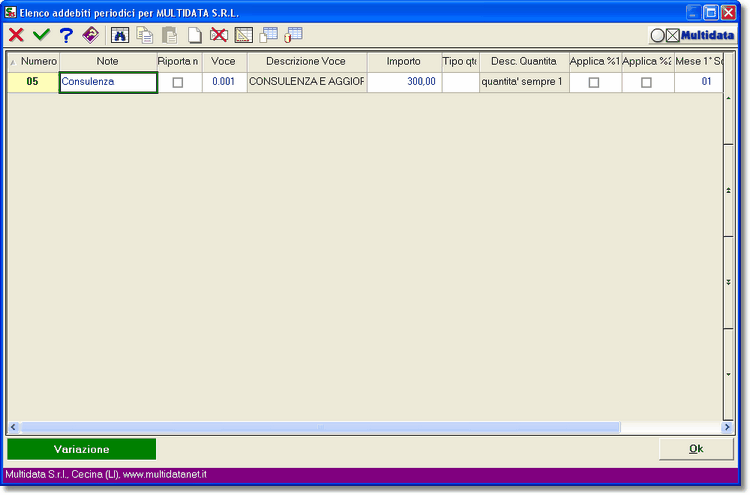
Task: Click the horizontal scrollbar left arrow
Action: 13,427
